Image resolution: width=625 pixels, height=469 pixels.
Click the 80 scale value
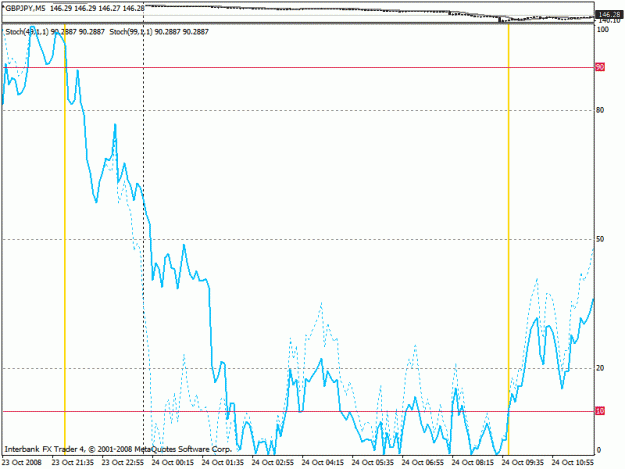click(x=600, y=110)
